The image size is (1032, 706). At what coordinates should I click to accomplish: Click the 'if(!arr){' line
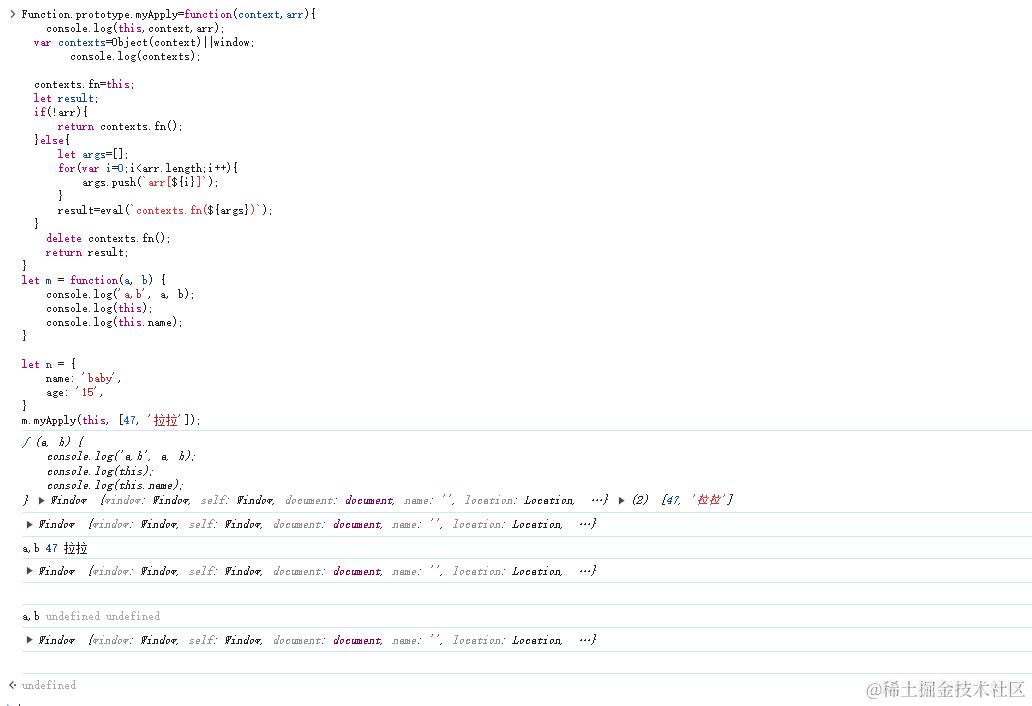click(x=61, y=112)
